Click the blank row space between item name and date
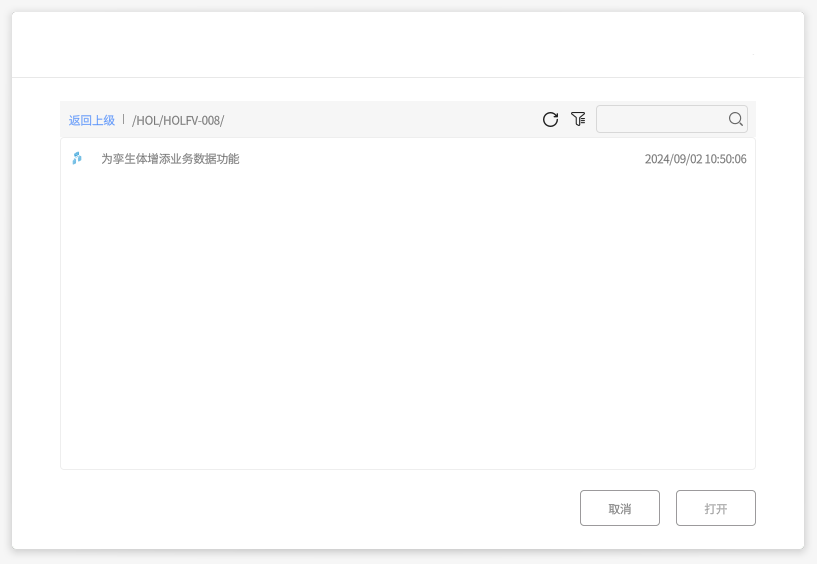817x564 pixels. point(440,159)
